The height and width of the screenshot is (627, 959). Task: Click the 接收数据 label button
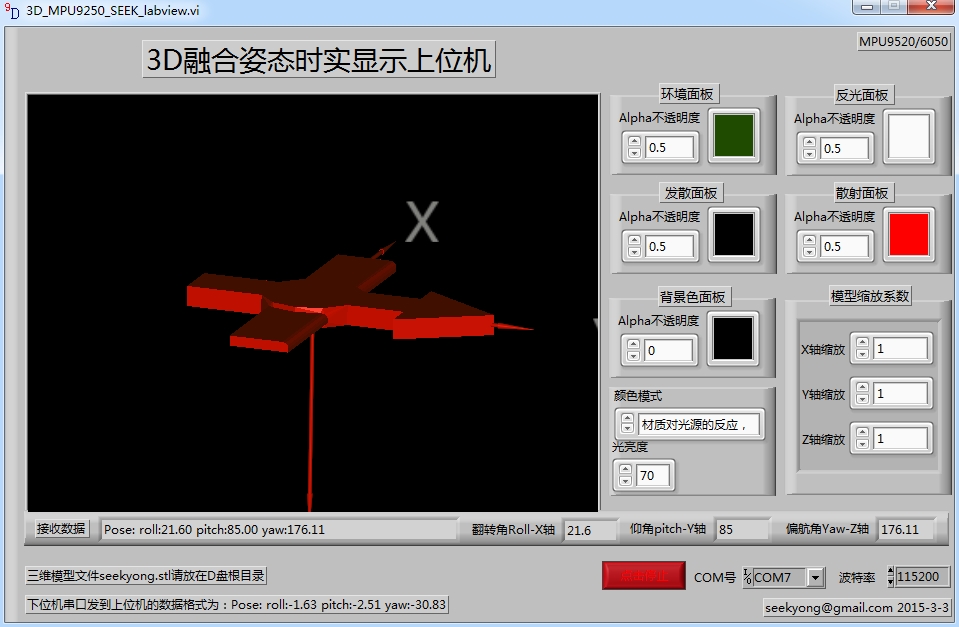point(61,529)
